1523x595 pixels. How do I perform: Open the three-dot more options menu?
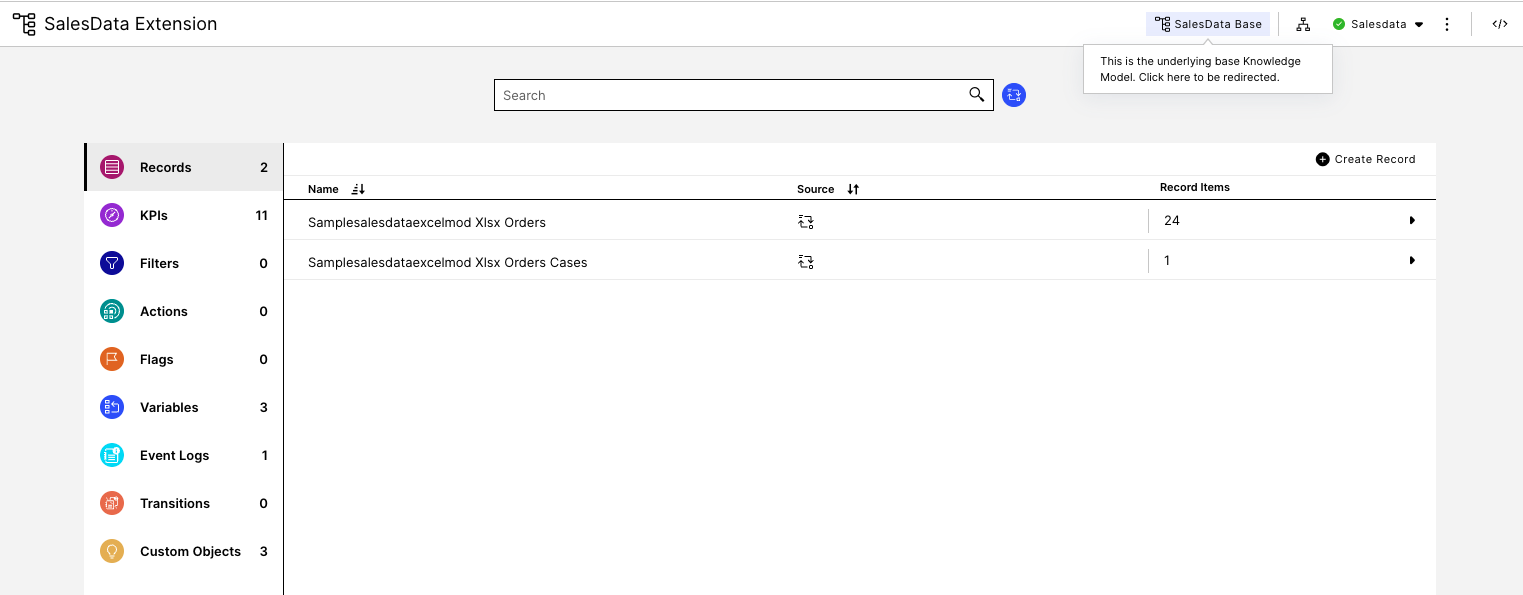[x=1447, y=24]
